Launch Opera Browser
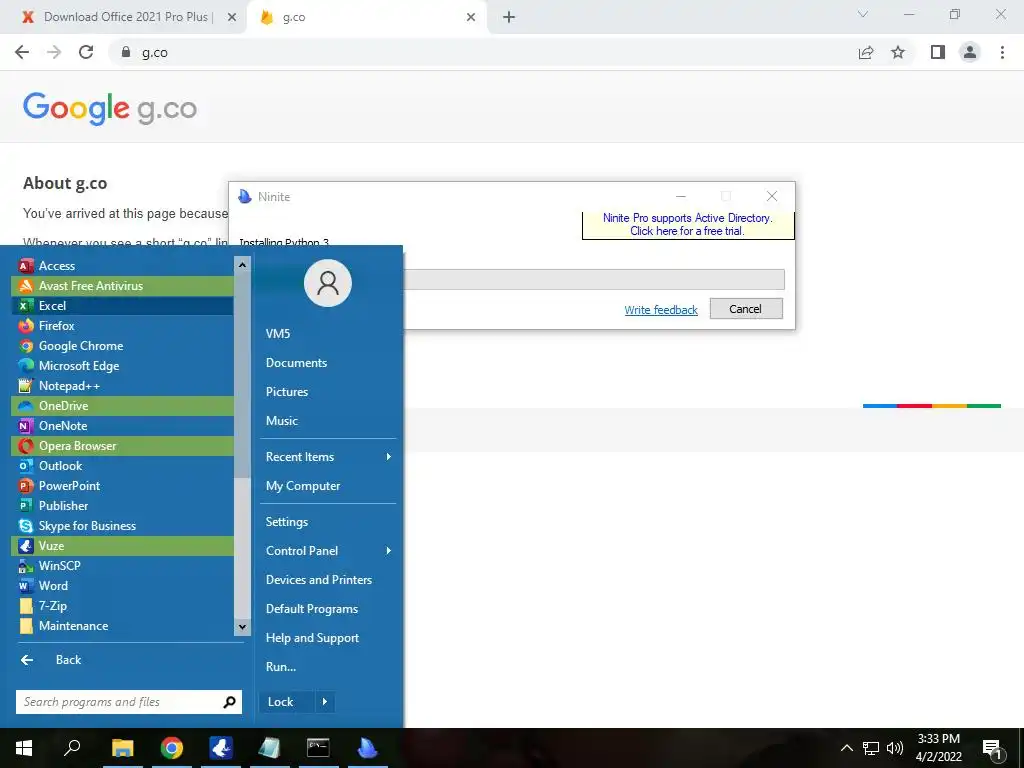 (x=122, y=446)
